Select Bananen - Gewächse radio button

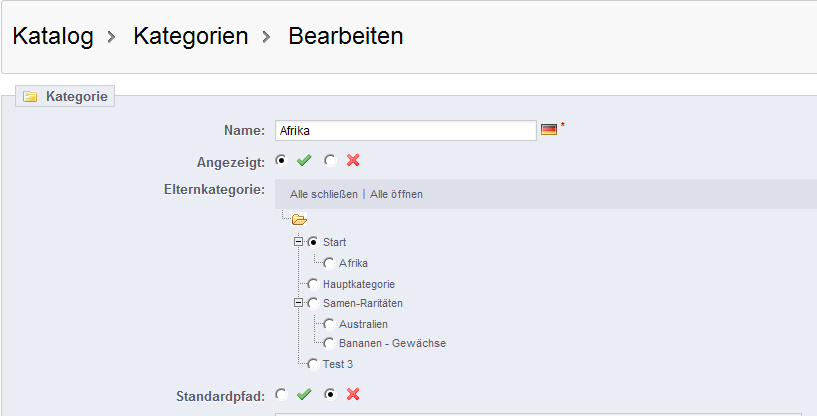(x=329, y=343)
